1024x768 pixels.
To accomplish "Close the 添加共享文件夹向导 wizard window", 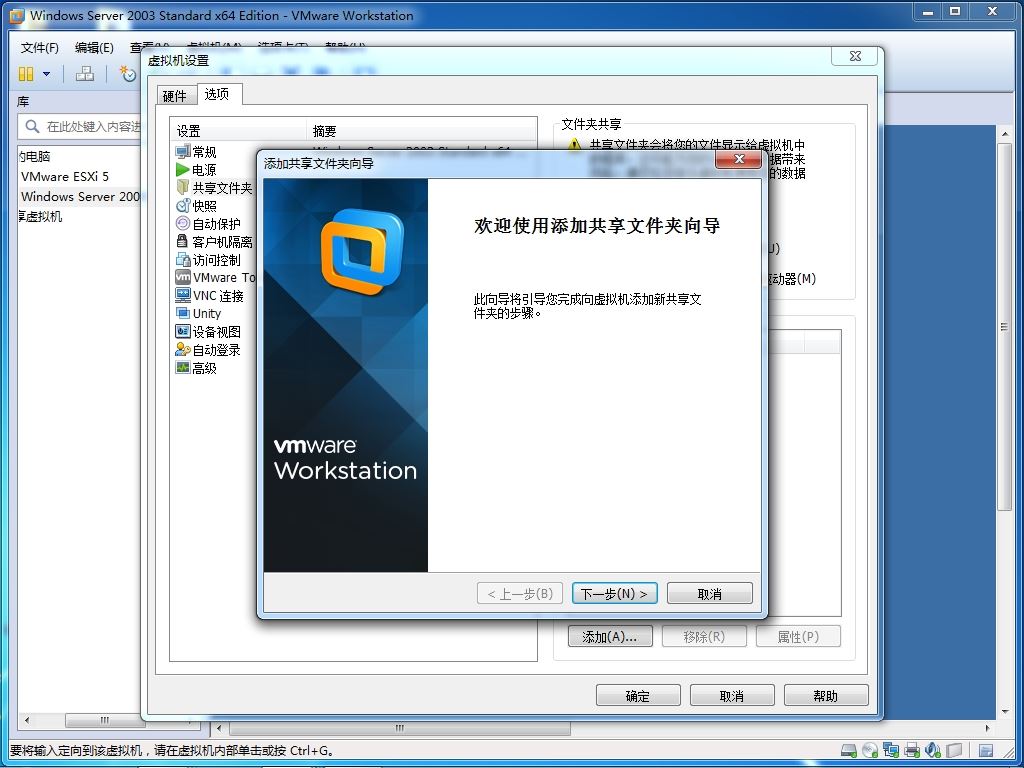I will pos(739,159).
